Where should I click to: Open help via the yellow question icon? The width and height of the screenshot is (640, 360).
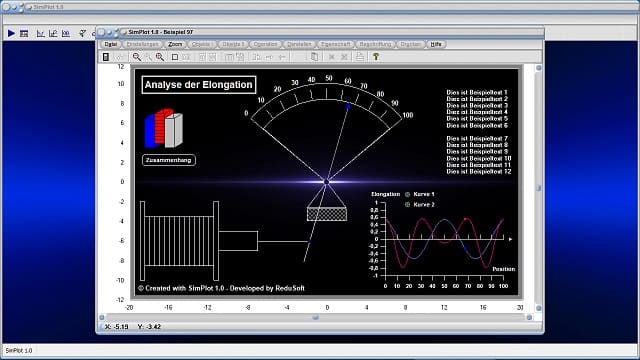(376, 57)
